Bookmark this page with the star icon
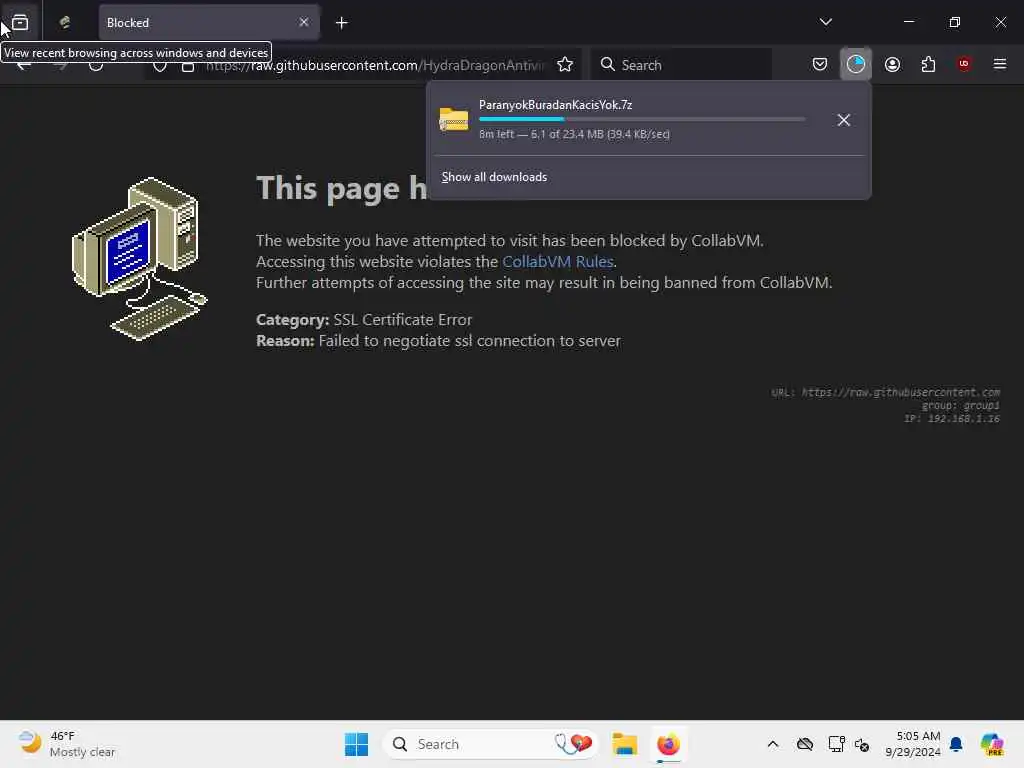 (565, 65)
